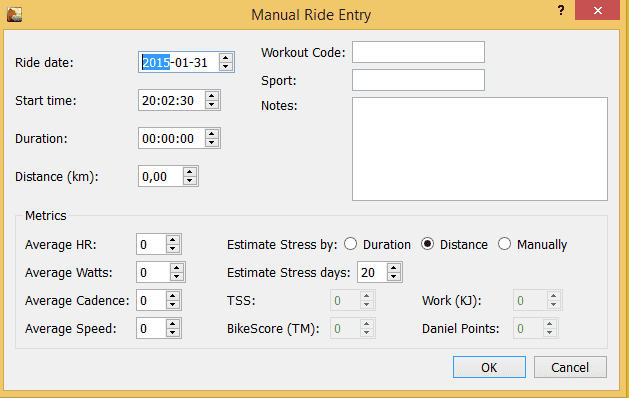Click the 'Notes:' label
This screenshot has height=398, width=629.
(x=279, y=106)
